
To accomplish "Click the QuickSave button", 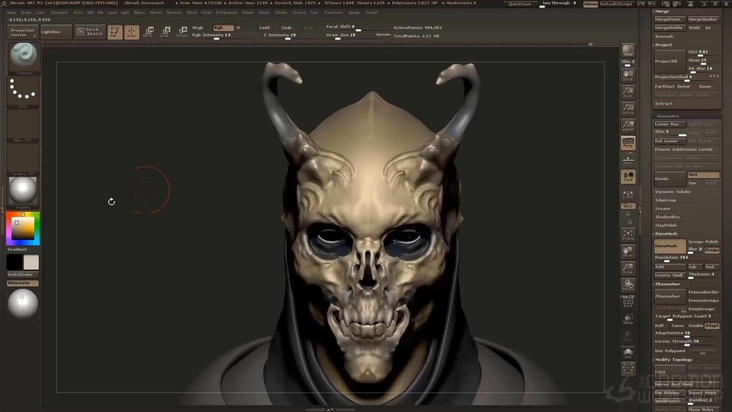I will pos(520,4).
